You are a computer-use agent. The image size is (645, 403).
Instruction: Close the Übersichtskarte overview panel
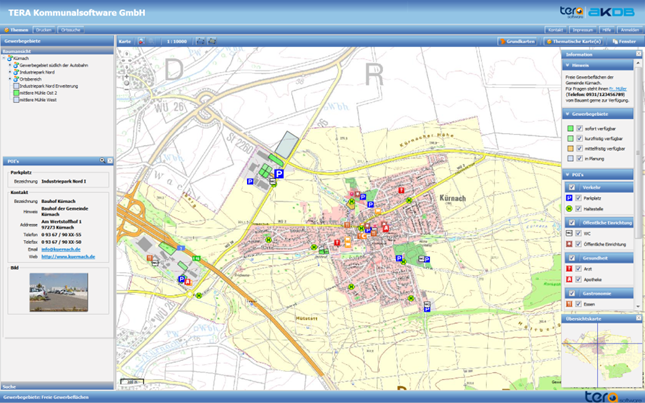tap(639, 319)
